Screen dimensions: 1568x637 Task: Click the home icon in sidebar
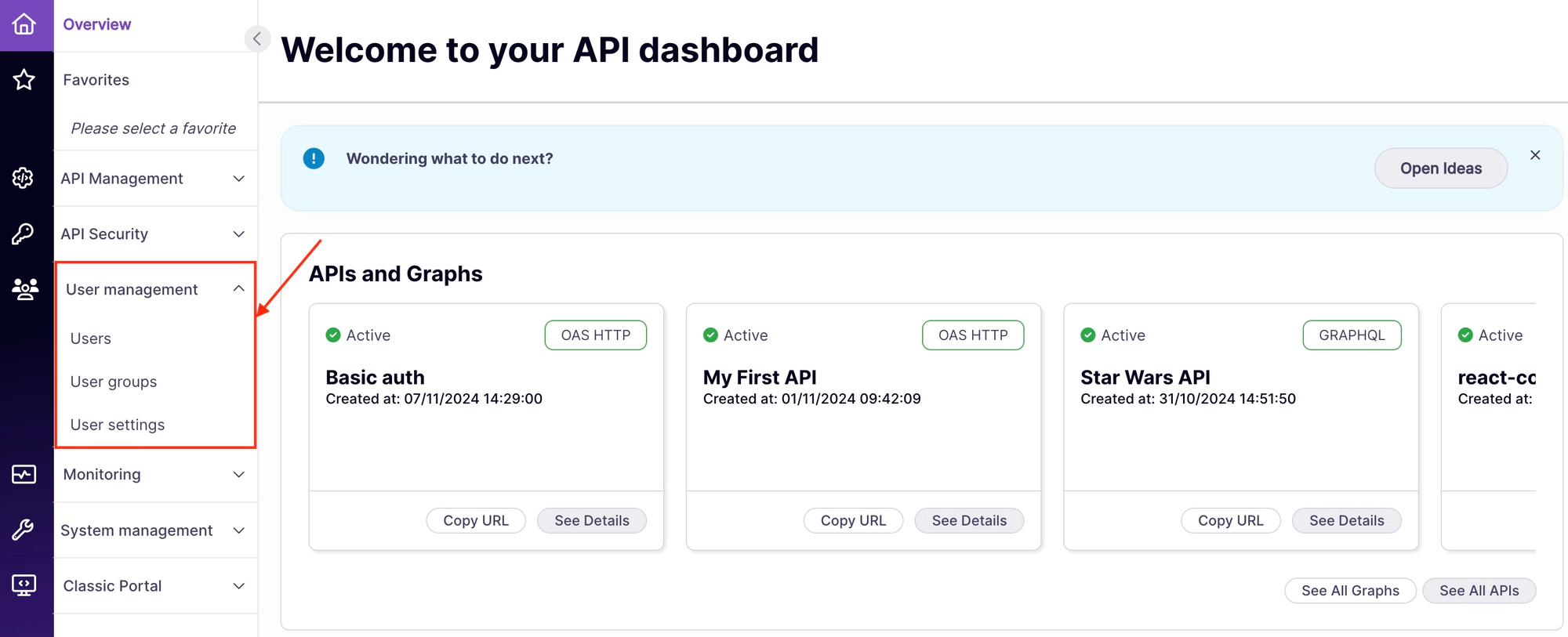(24, 24)
